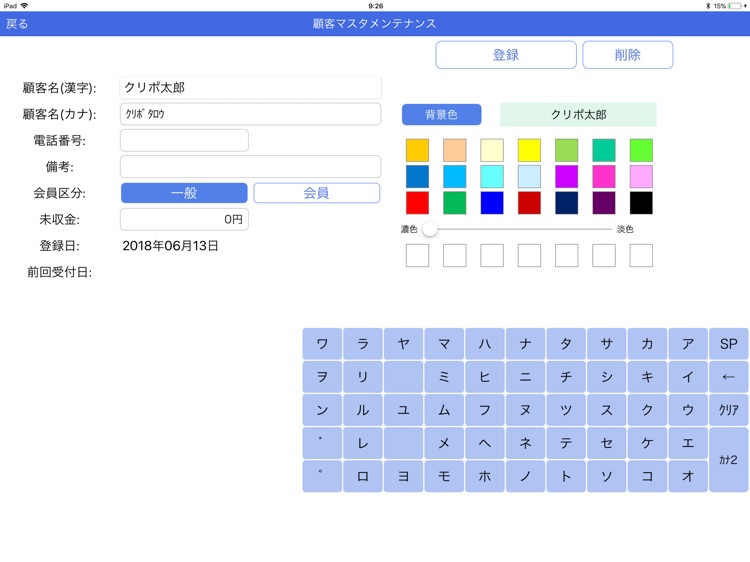Tap the ク kana key

[647, 410]
